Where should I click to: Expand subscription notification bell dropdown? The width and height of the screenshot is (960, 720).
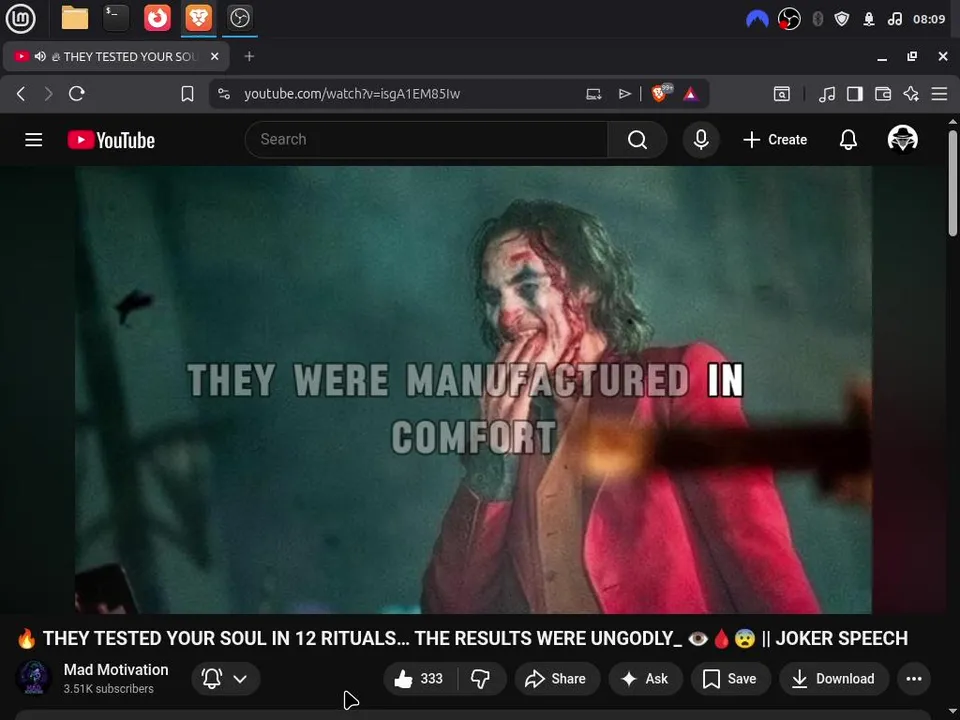pyautogui.click(x=226, y=678)
